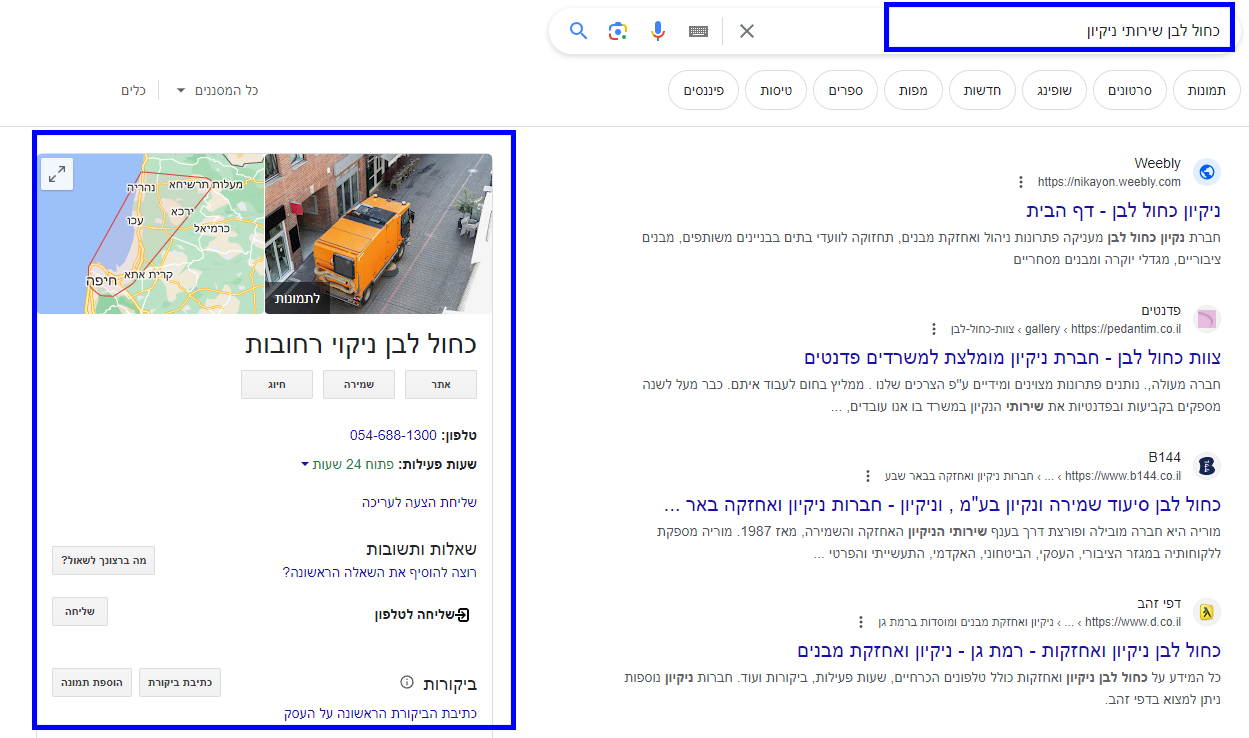Expand the כל המסננים filters dropdown

tap(217, 91)
